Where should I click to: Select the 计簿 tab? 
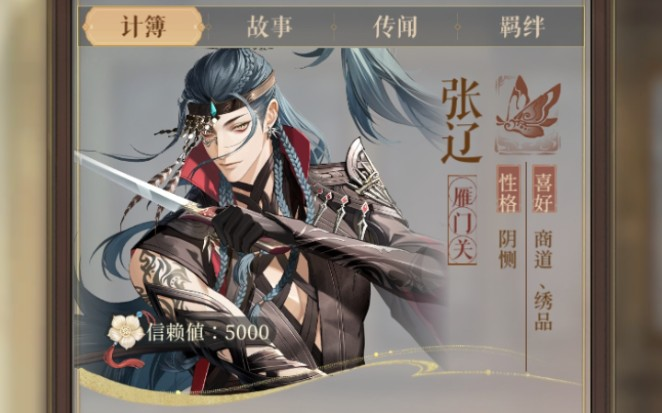tap(144, 27)
